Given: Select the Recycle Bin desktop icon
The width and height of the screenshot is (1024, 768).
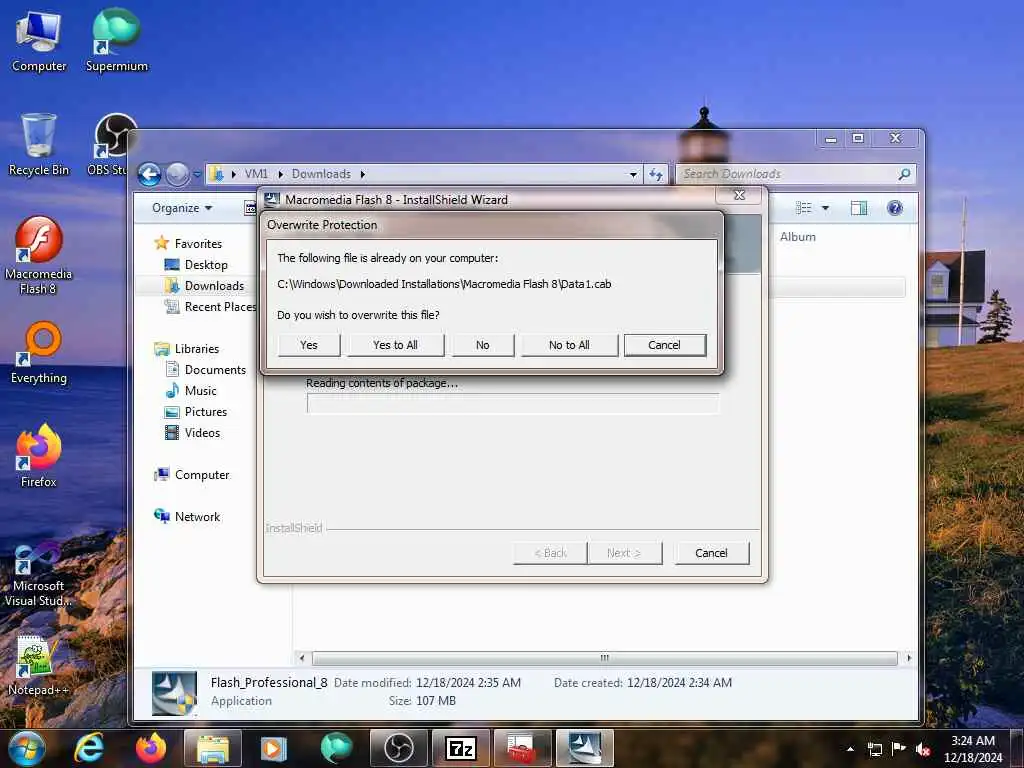Looking at the screenshot, I should [x=39, y=145].
